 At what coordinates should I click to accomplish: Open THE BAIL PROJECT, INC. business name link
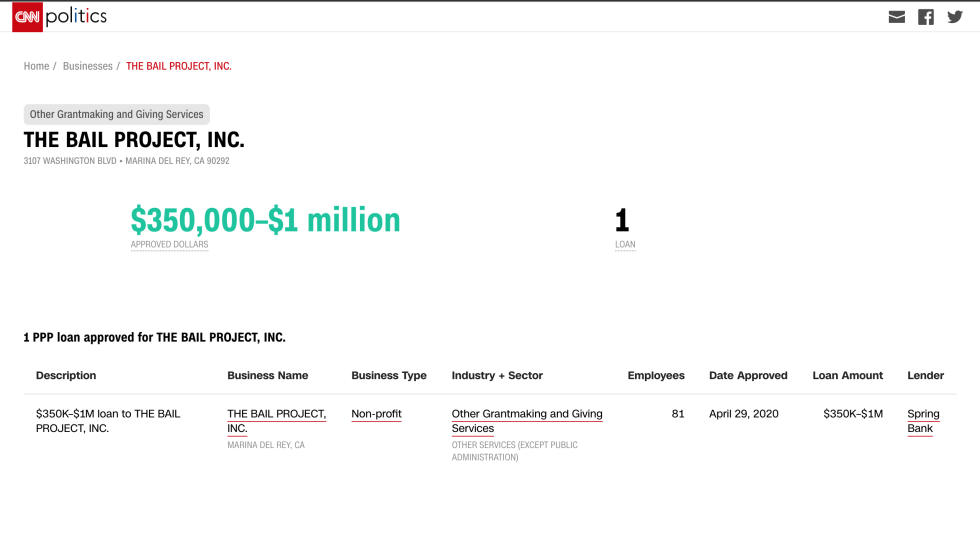click(x=276, y=421)
